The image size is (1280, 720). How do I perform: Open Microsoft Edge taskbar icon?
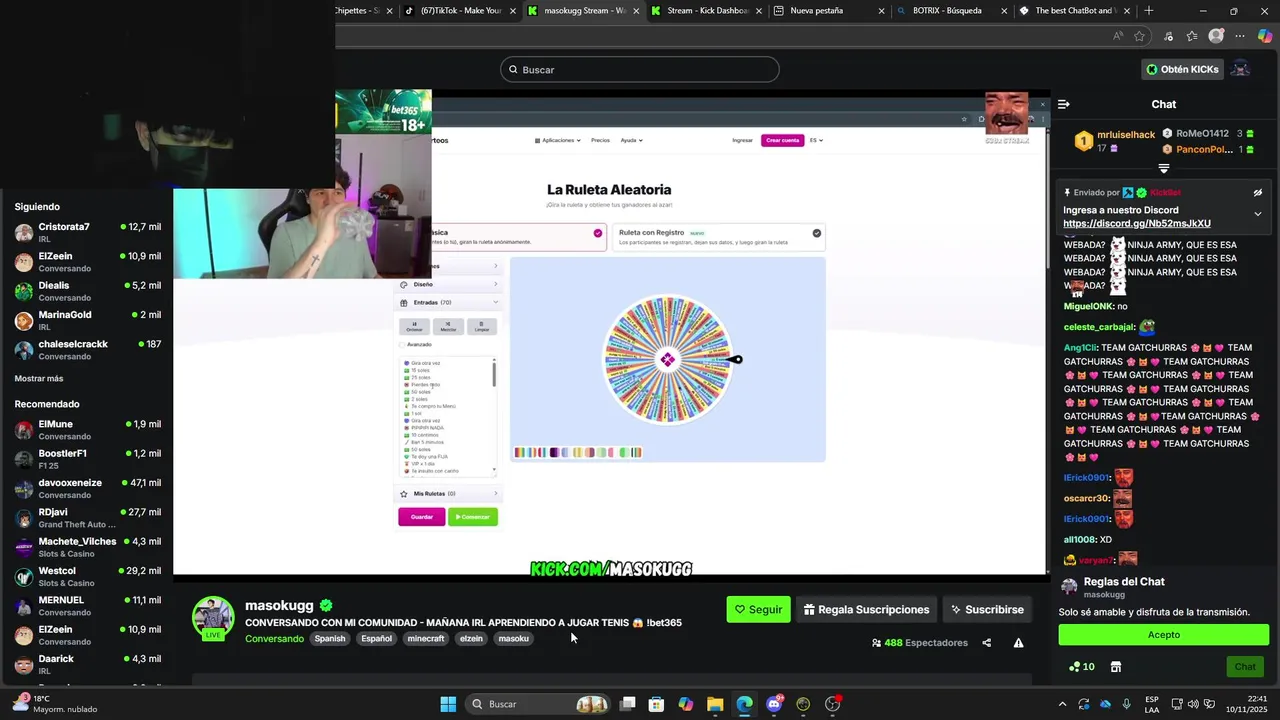pyautogui.click(x=745, y=704)
